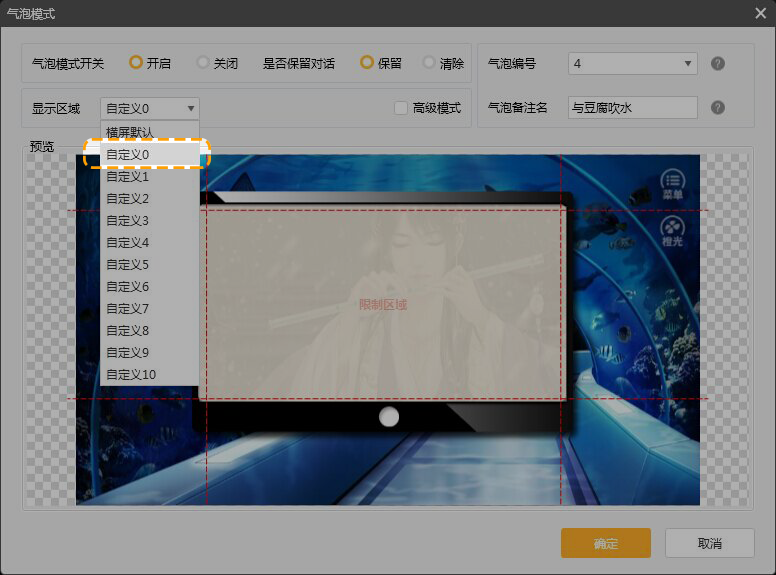Click the 取消 button

pos(710,543)
